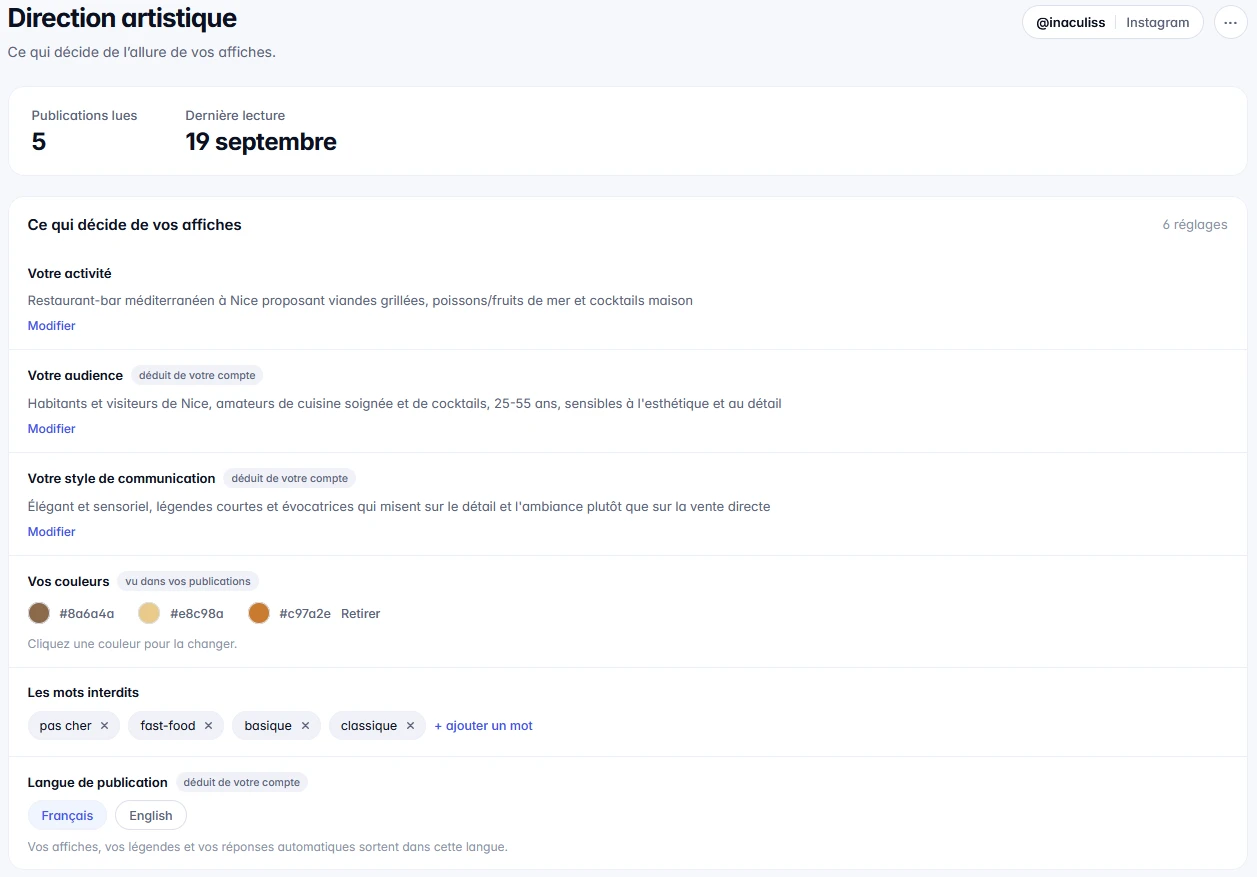Modify the "Votre style de communication" text
The image size is (1257, 877).
(51, 532)
